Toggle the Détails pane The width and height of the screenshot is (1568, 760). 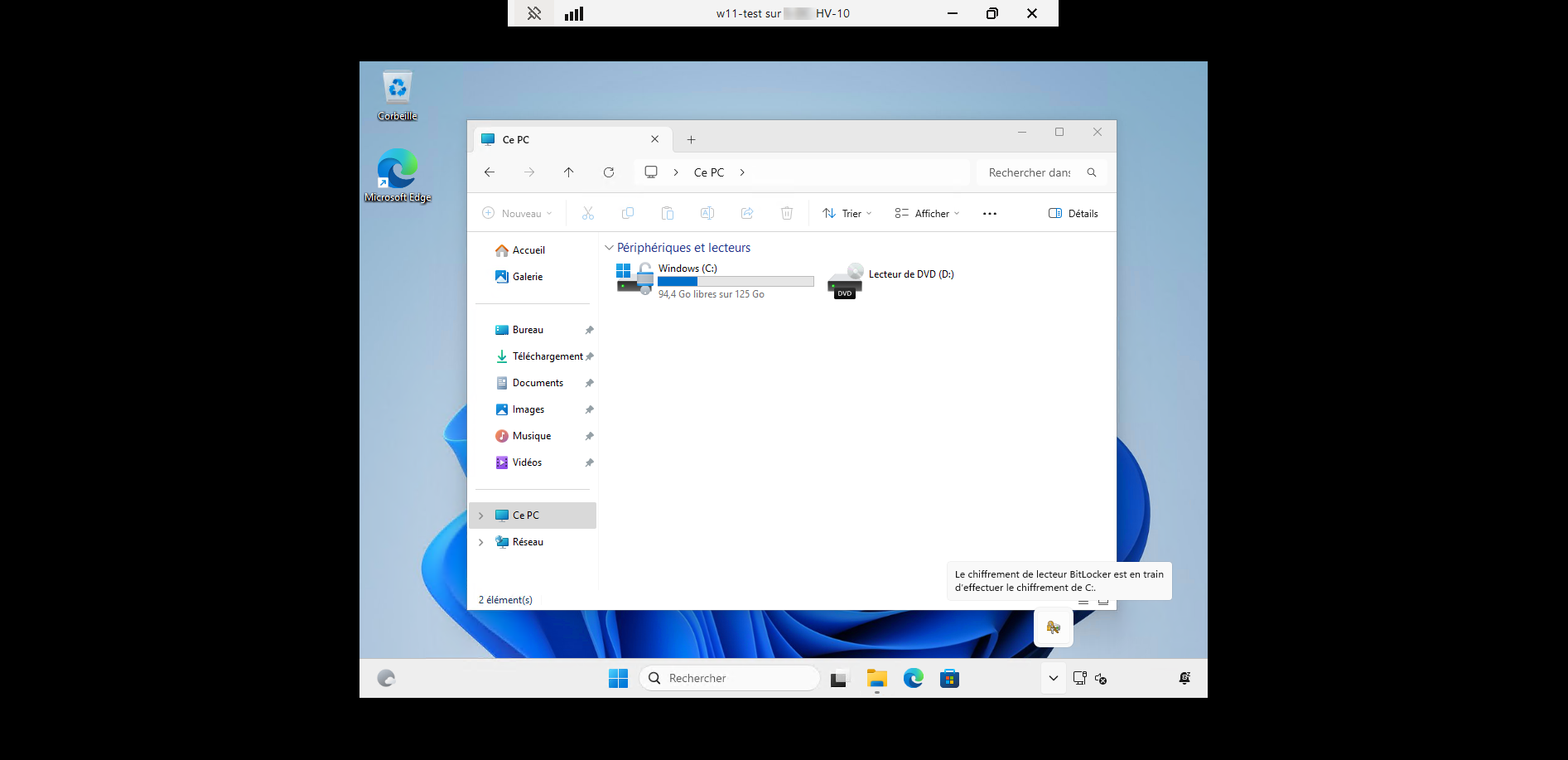[1073, 214]
